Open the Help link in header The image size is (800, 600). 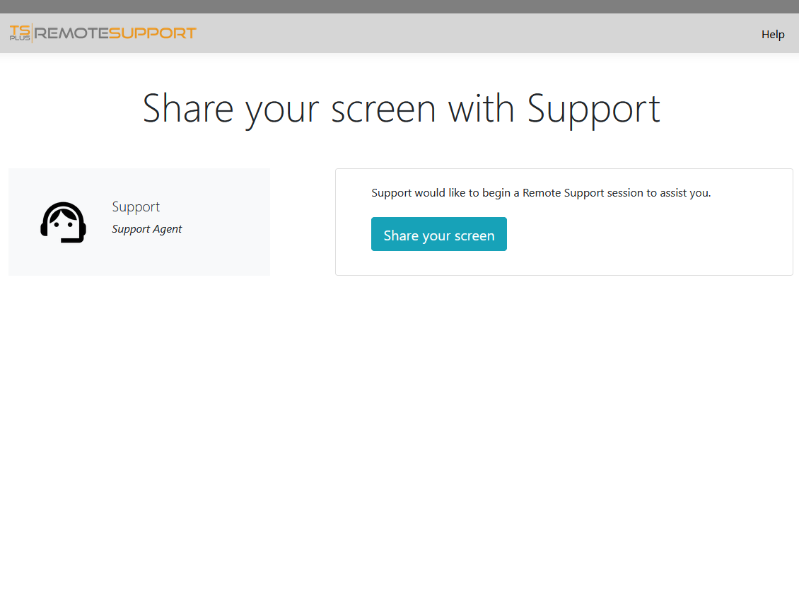tap(772, 34)
